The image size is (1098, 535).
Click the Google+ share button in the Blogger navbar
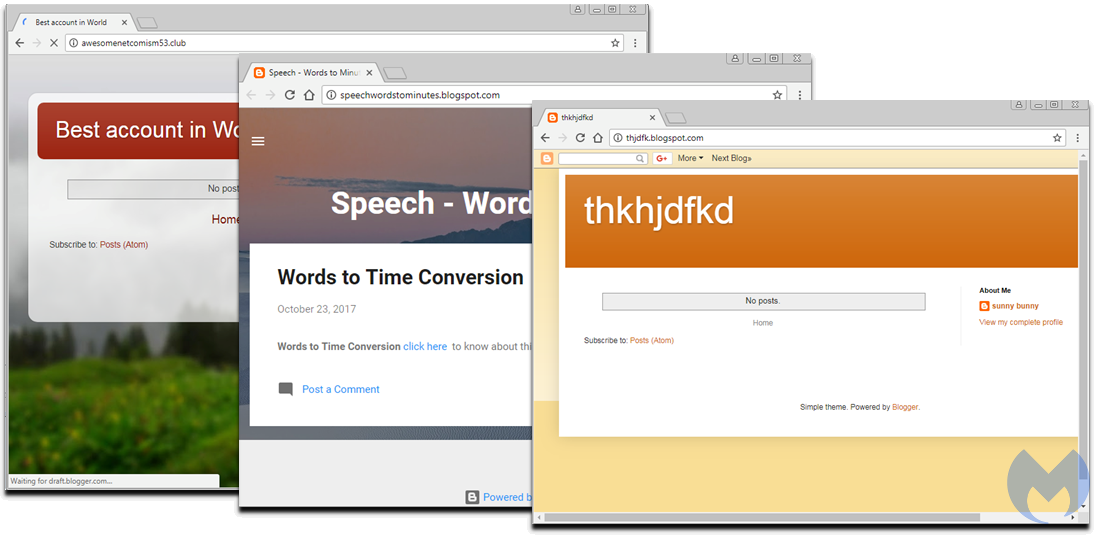point(662,158)
